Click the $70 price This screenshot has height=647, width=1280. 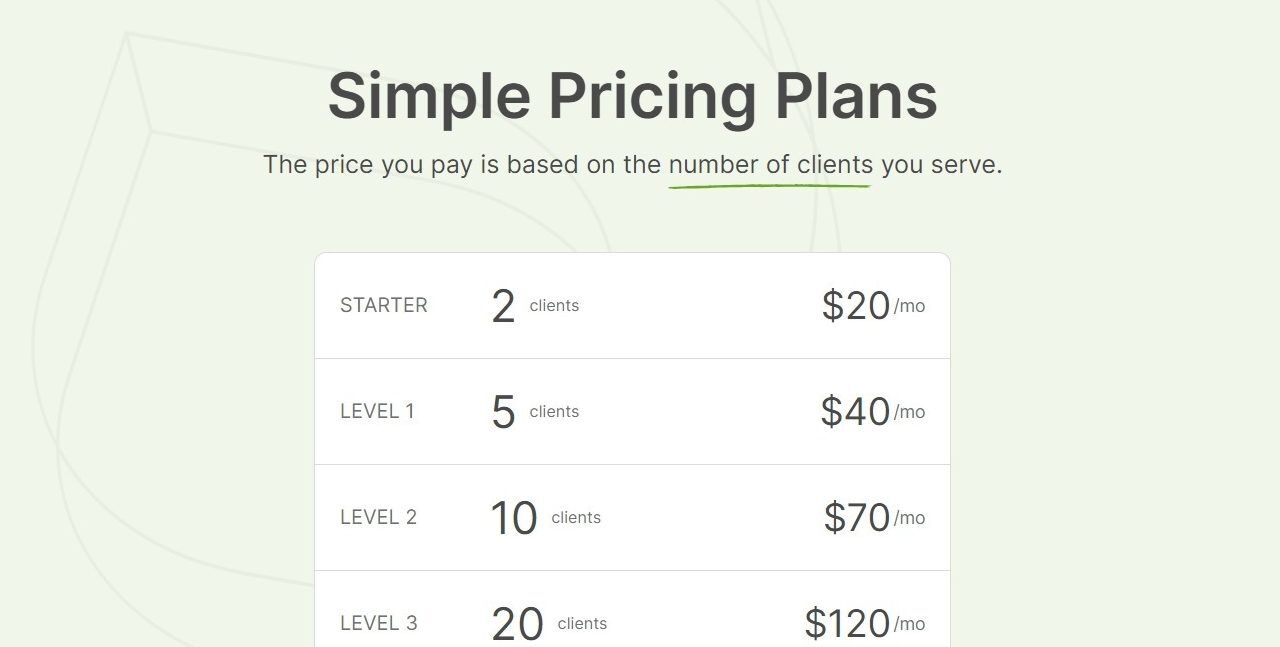tap(857, 518)
